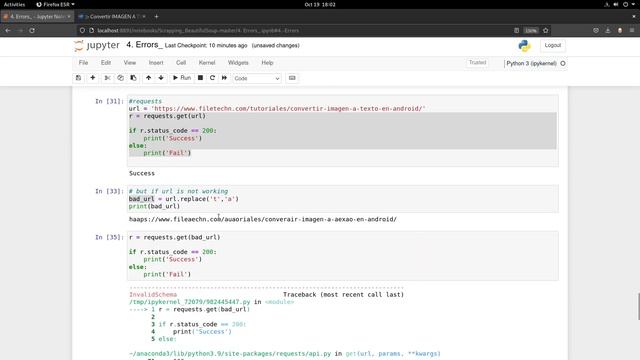640x360 pixels.
Task: Toggle reader view icon in address bar
Action: coord(516,31)
